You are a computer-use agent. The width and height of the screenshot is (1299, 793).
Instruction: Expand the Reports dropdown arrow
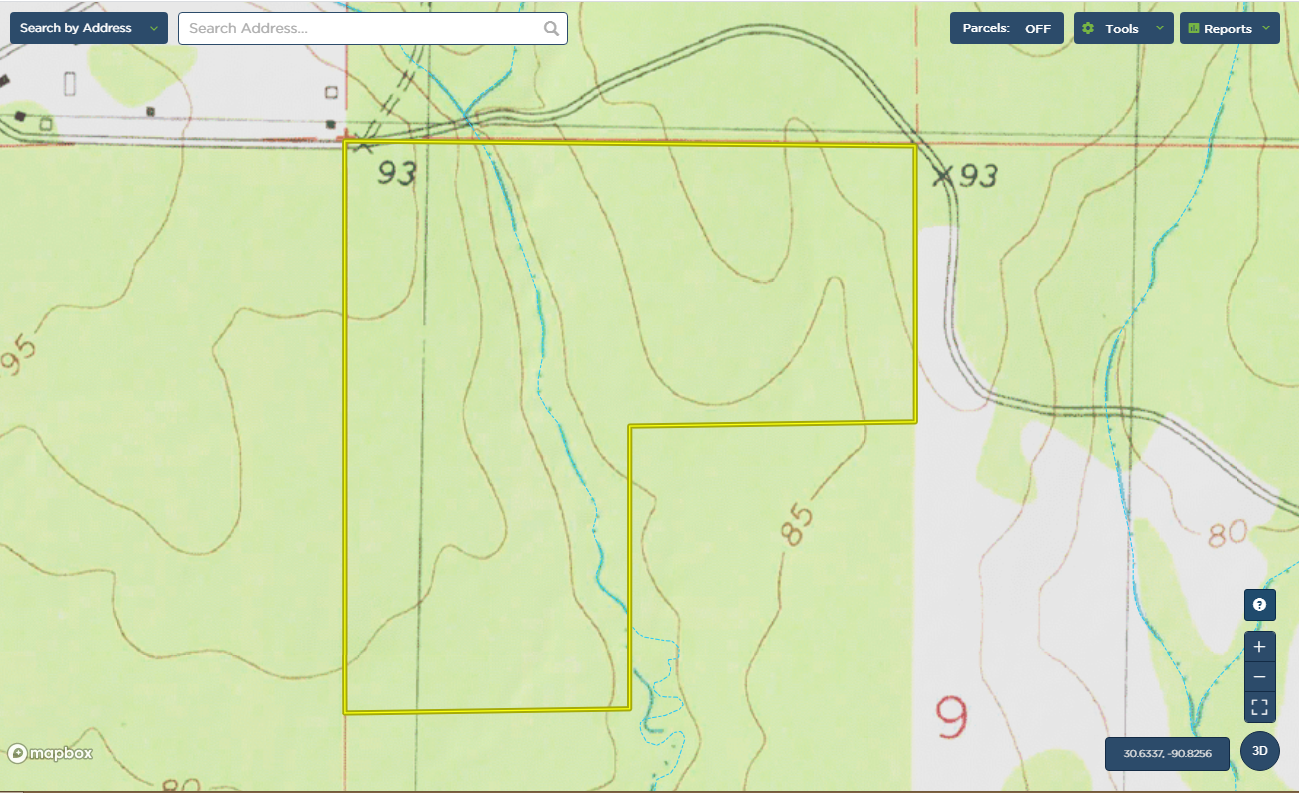tap(1266, 28)
